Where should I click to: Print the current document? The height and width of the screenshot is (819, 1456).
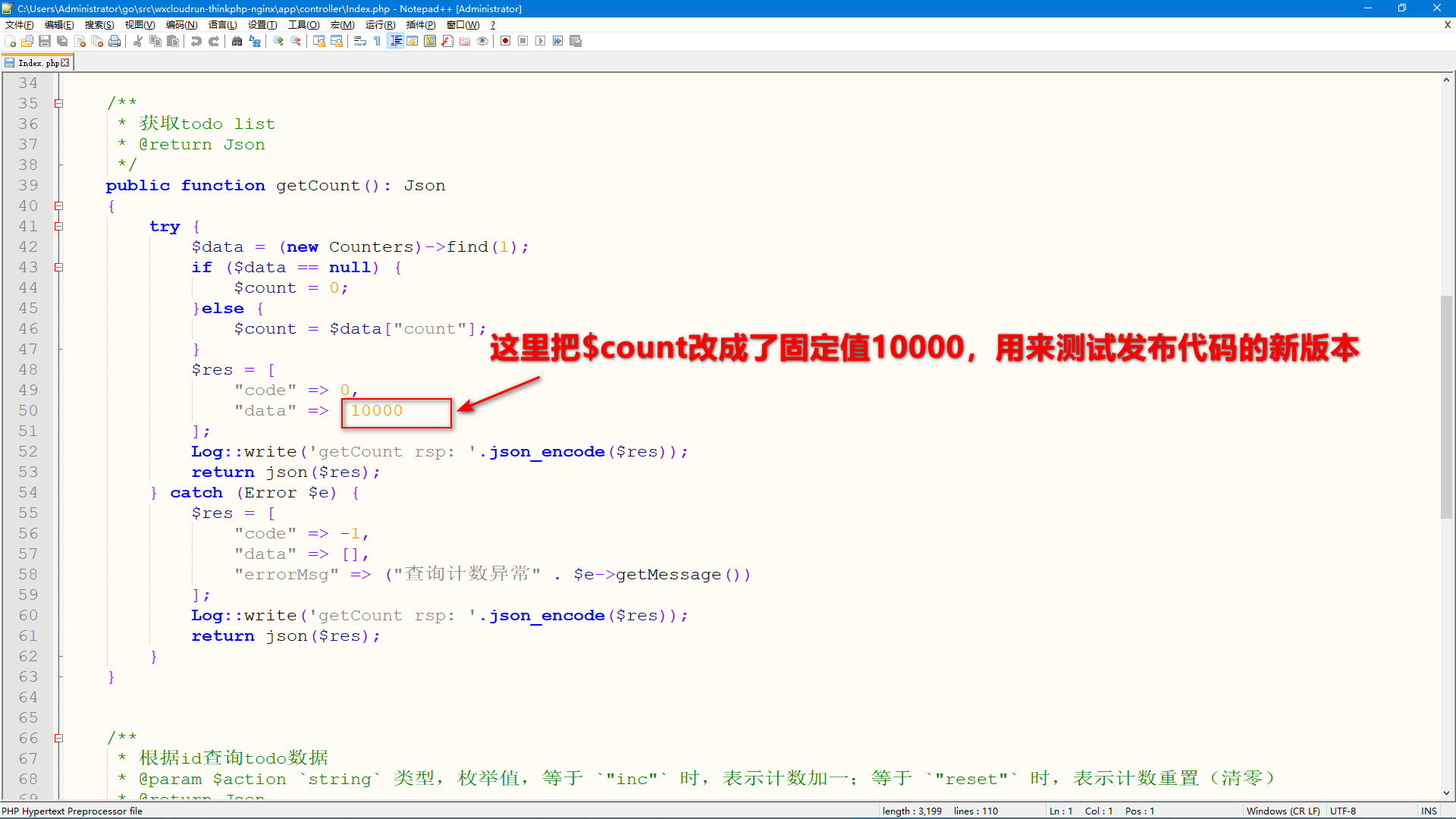tap(114, 41)
